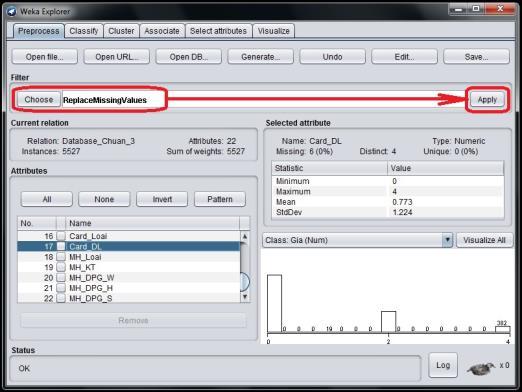The height and width of the screenshot is (392, 522).
Task: Click the Edit... button
Action: pos(404,57)
